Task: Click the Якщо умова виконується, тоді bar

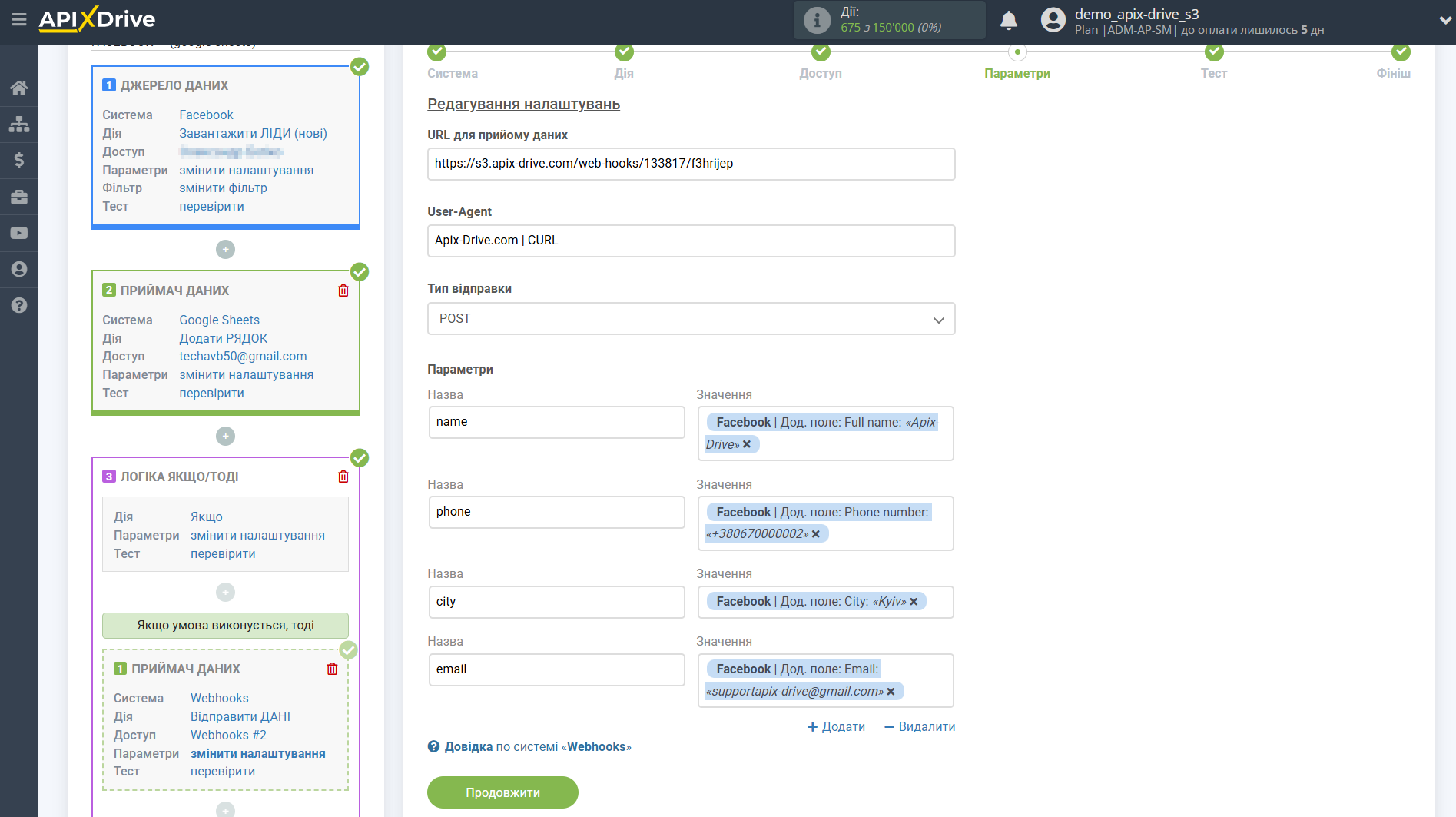Action: coord(225,626)
